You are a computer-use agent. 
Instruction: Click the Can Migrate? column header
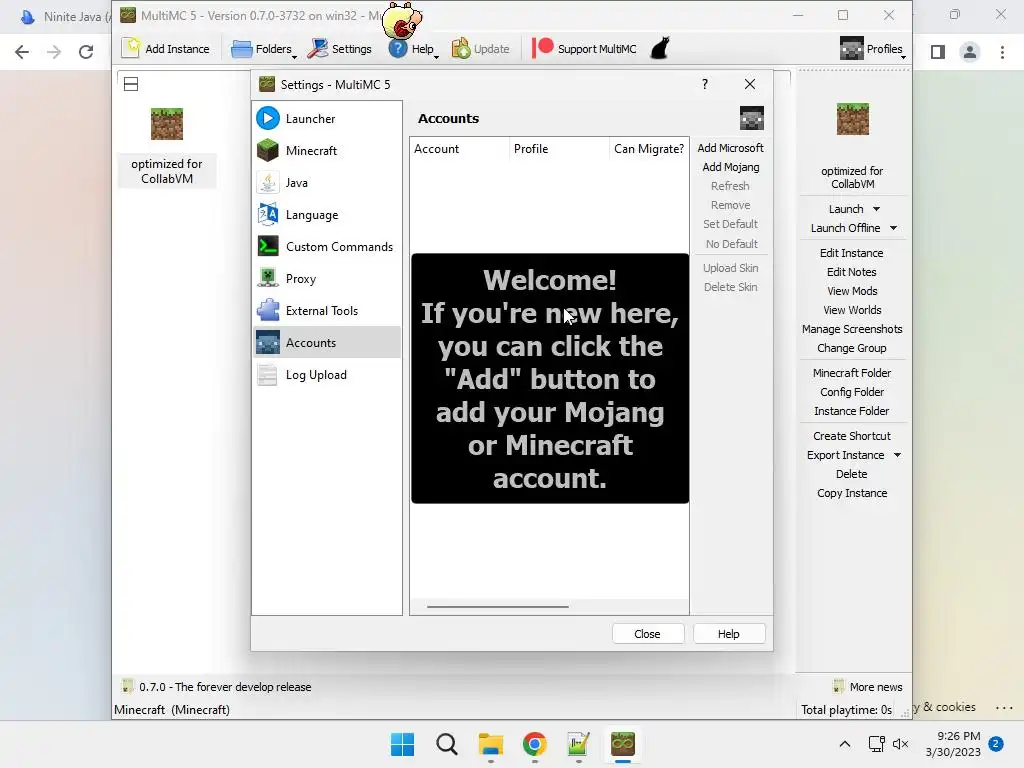(649, 149)
